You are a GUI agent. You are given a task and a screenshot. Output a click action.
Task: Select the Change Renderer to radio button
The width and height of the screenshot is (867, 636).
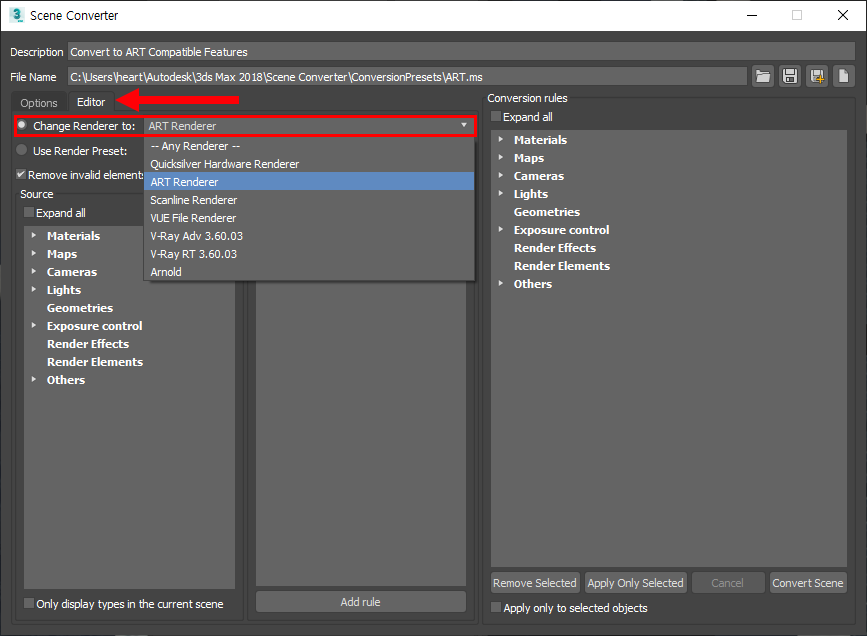(22, 125)
